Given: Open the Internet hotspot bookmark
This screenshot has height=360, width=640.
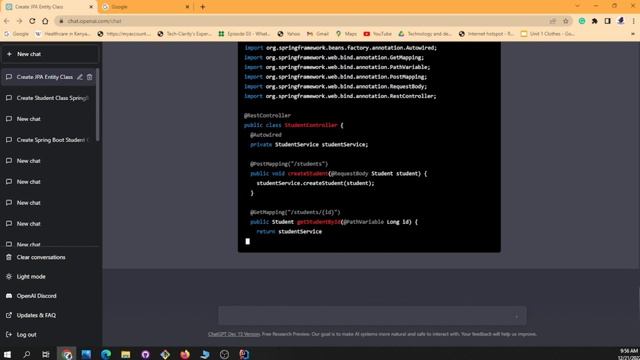Looking at the screenshot, I should [487, 34].
